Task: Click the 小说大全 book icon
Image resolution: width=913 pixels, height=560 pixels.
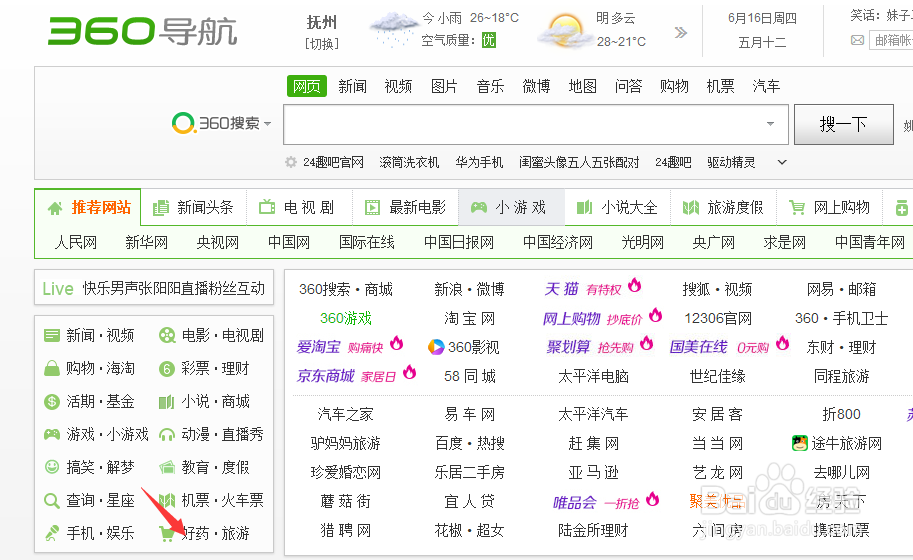Action: click(584, 207)
